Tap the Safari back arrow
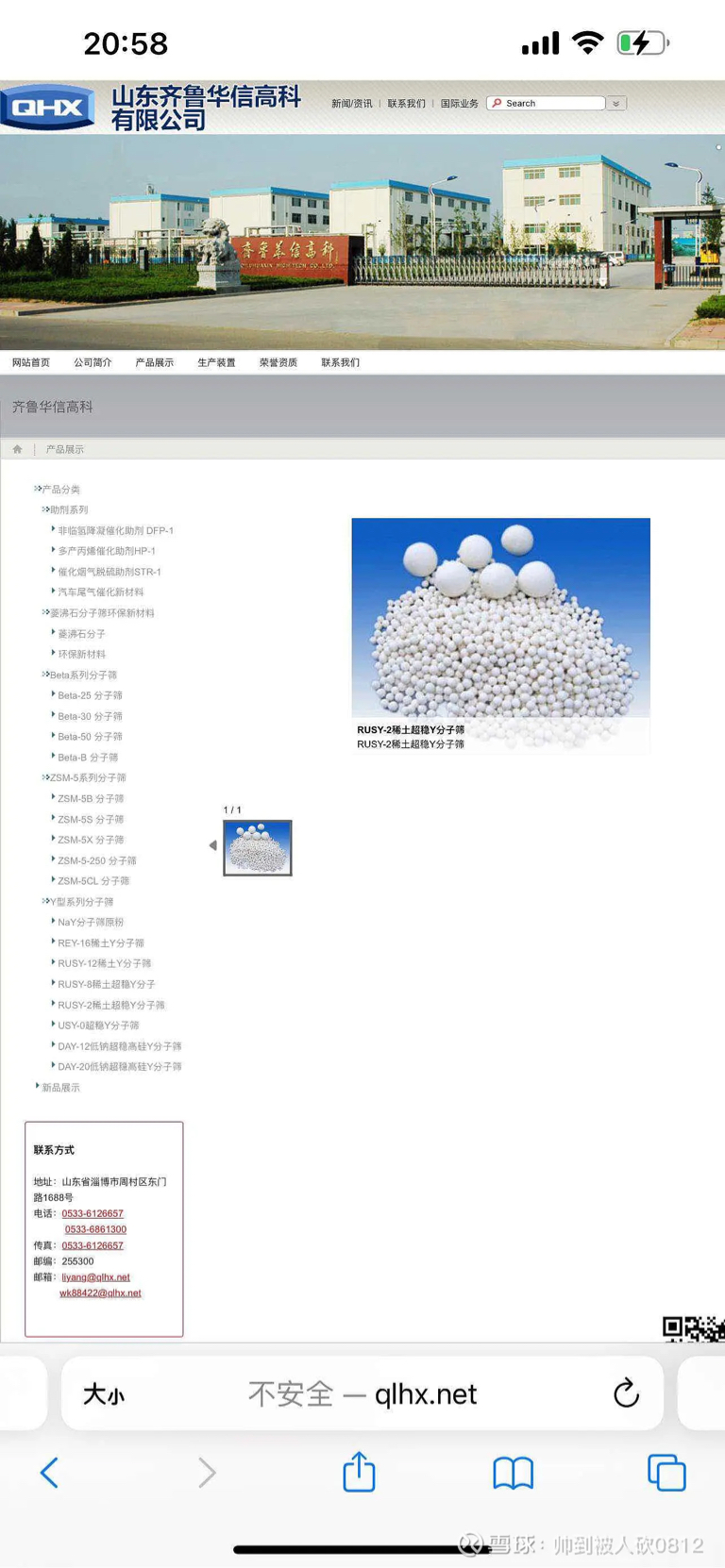The image size is (725, 1568). [x=49, y=1472]
